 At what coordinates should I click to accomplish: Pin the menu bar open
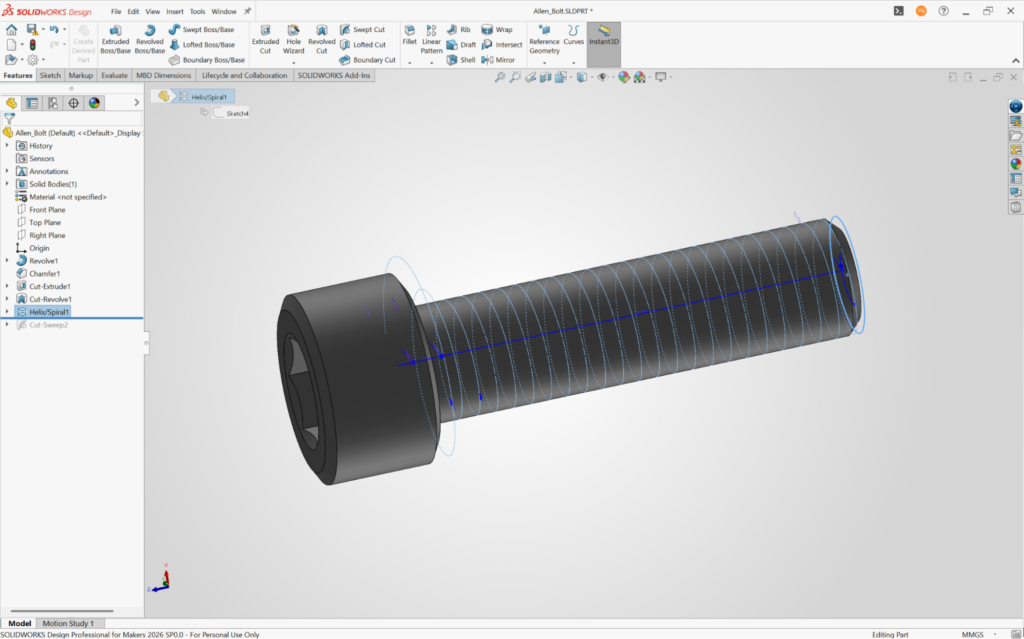click(248, 11)
